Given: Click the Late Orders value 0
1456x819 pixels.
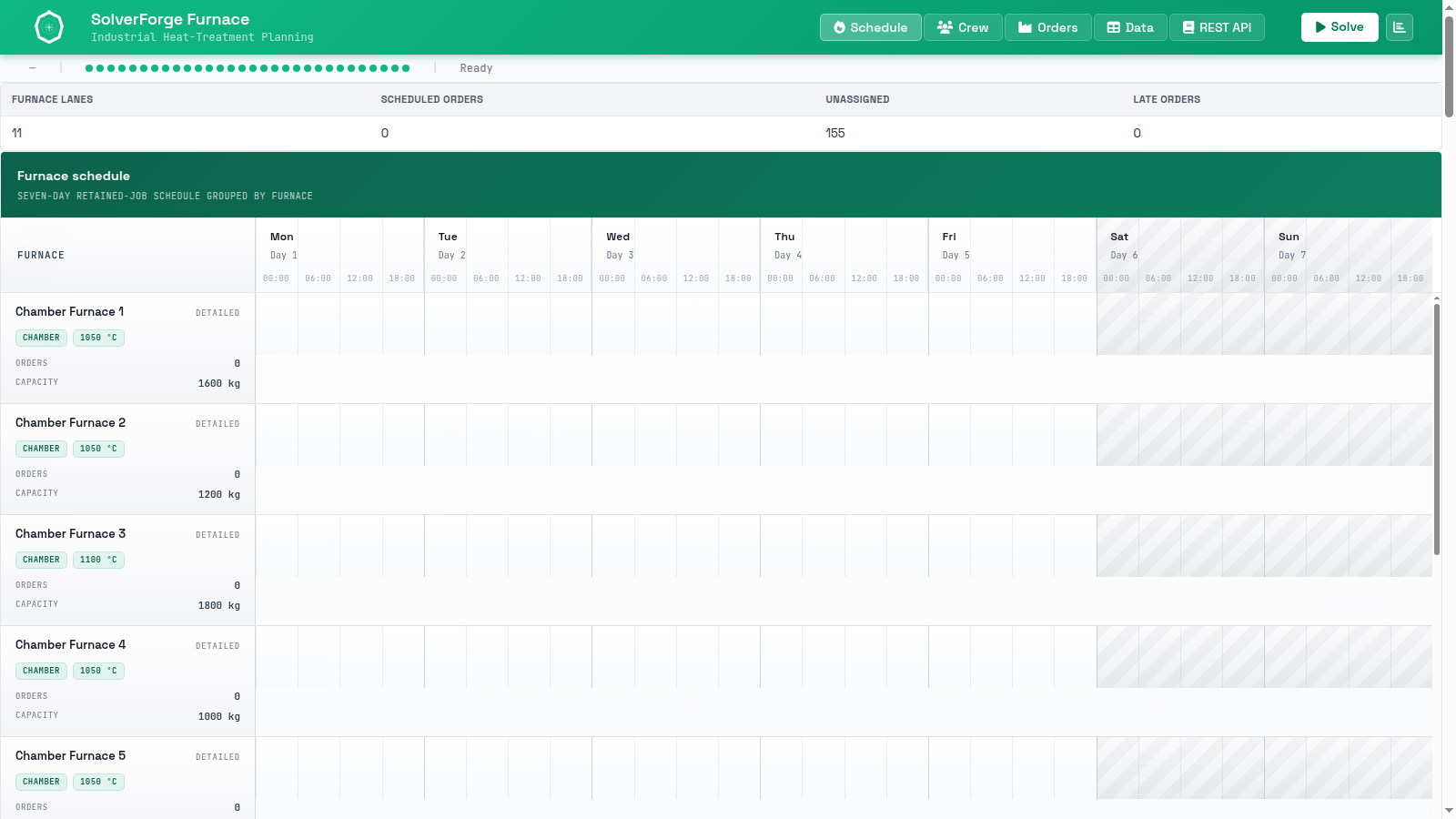Looking at the screenshot, I should (1137, 133).
